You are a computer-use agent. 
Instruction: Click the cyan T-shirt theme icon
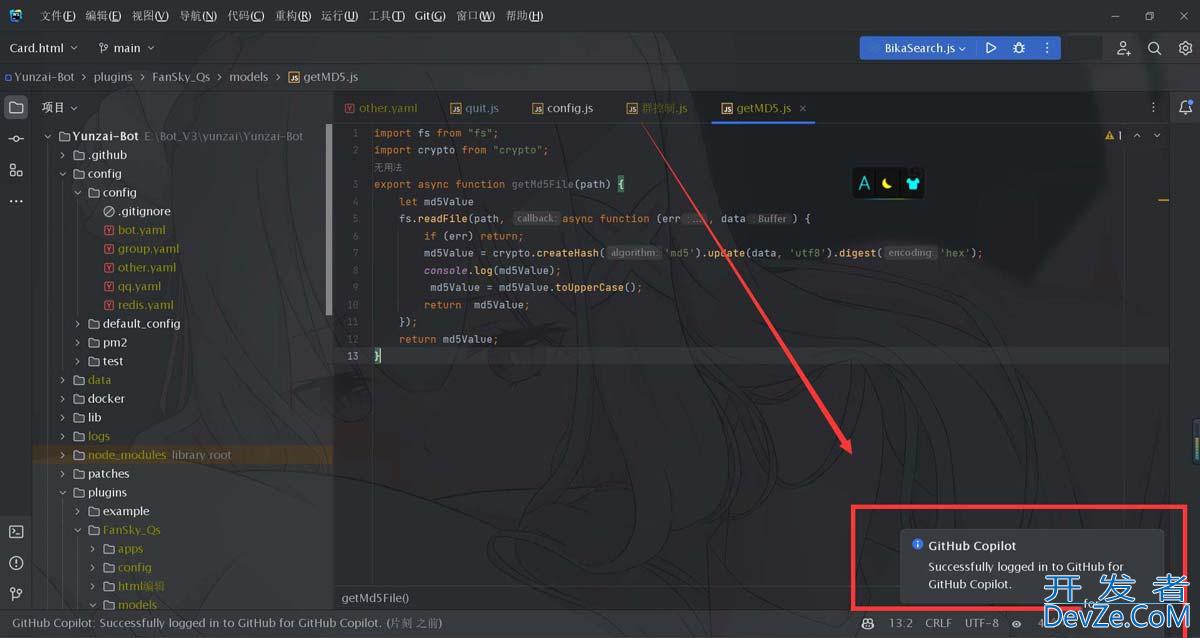coord(912,183)
